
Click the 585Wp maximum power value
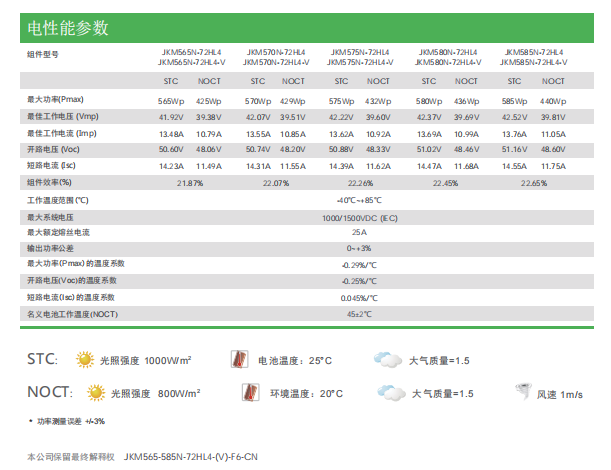coord(514,102)
